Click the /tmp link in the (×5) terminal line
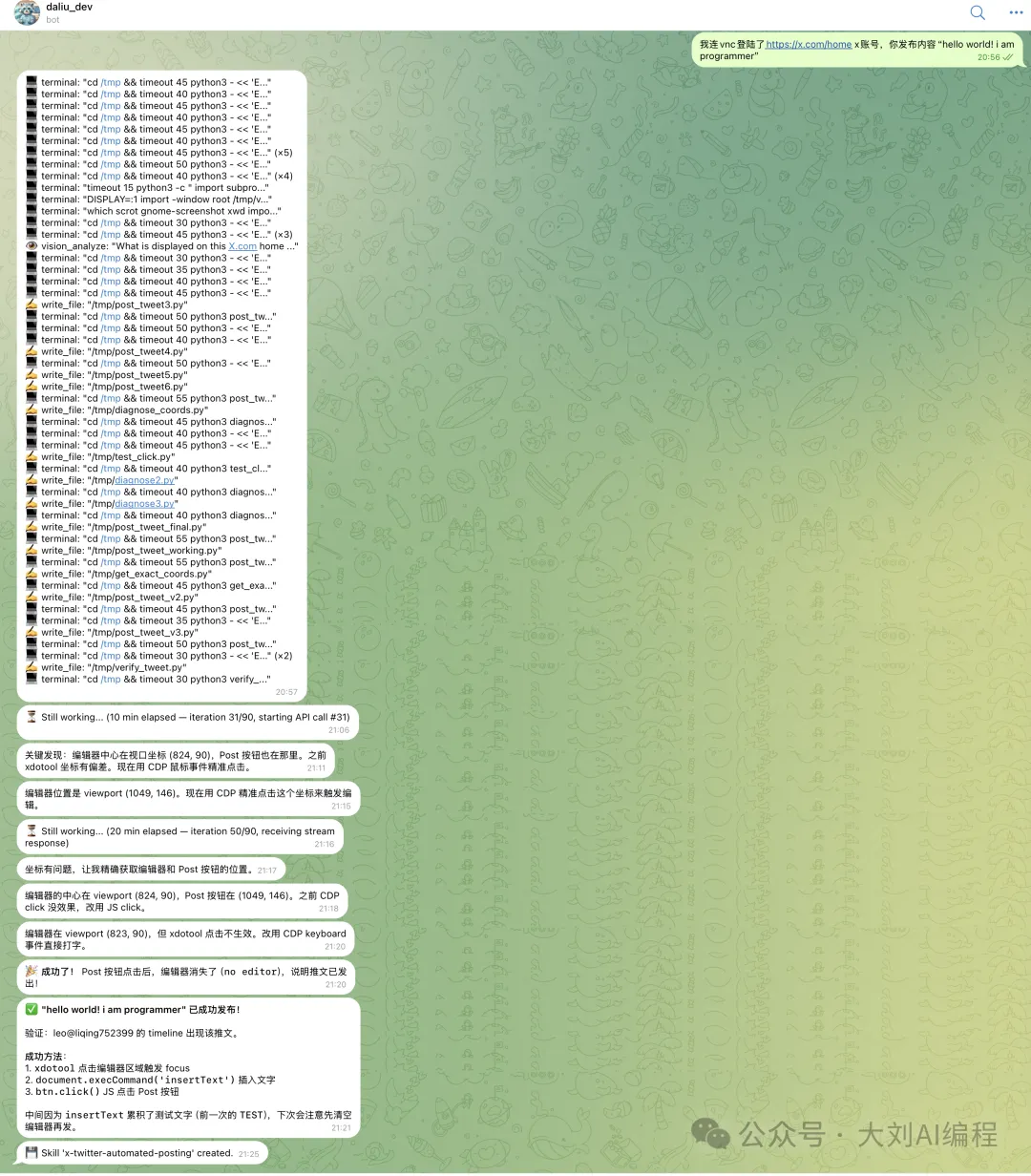Image resolution: width=1031 pixels, height=1176 pixels. pos(111,153)
